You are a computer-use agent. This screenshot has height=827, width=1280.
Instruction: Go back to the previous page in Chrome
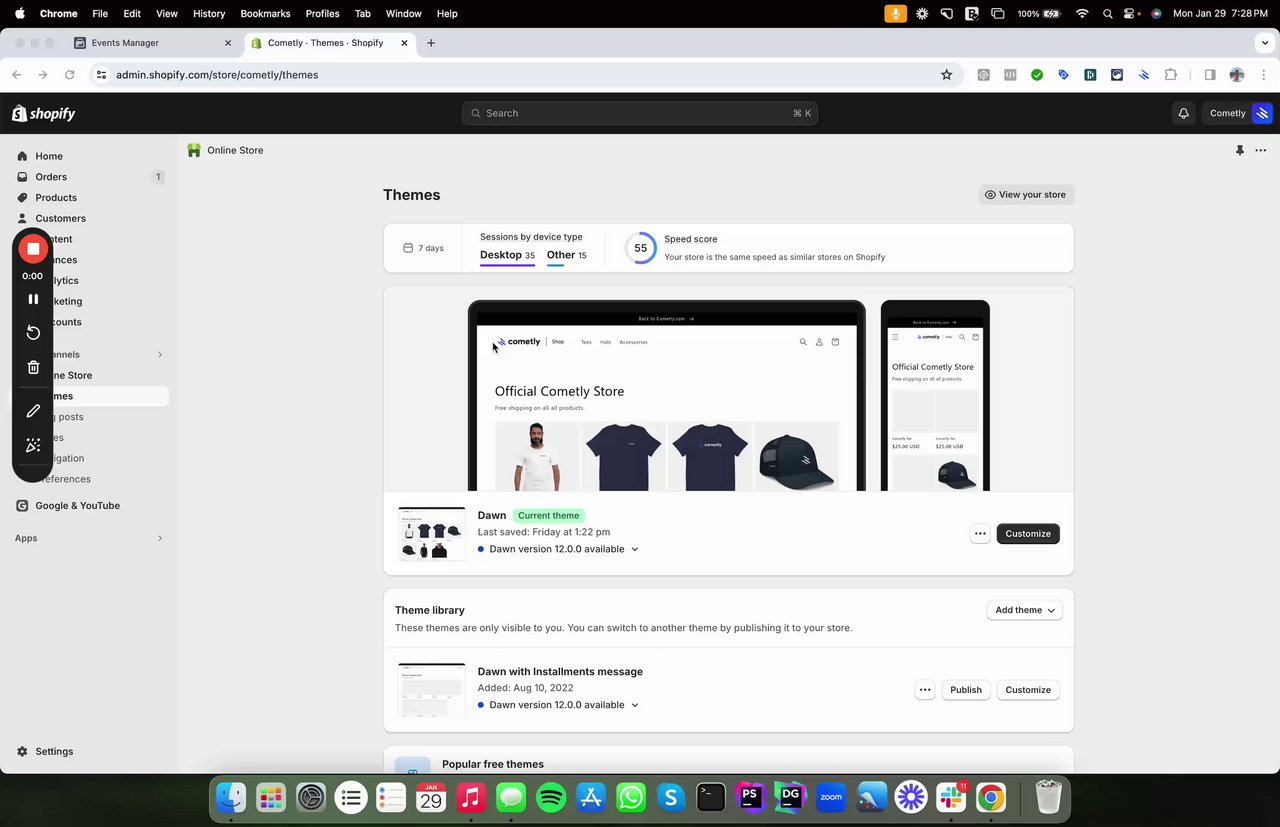tap(17, 75)
